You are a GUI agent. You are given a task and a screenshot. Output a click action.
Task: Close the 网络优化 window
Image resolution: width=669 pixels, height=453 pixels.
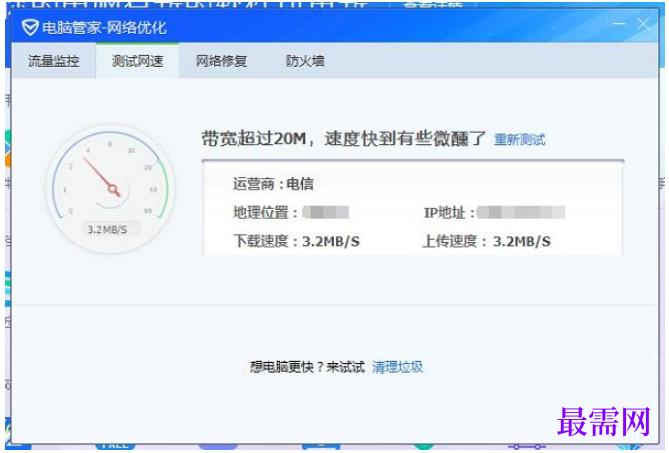[643, 24]
